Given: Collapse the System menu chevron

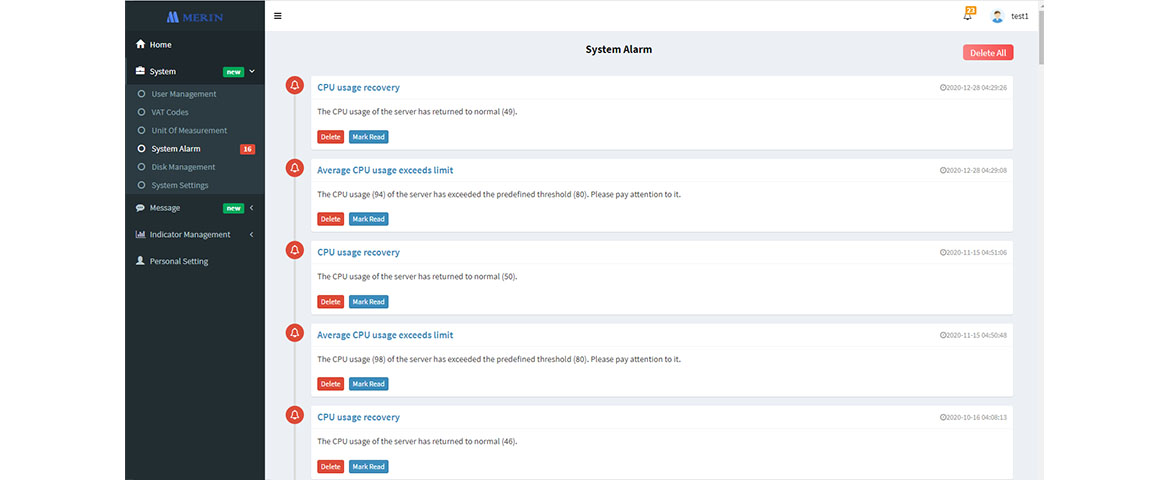Looking at the screenshot, I should click(252, 72).
